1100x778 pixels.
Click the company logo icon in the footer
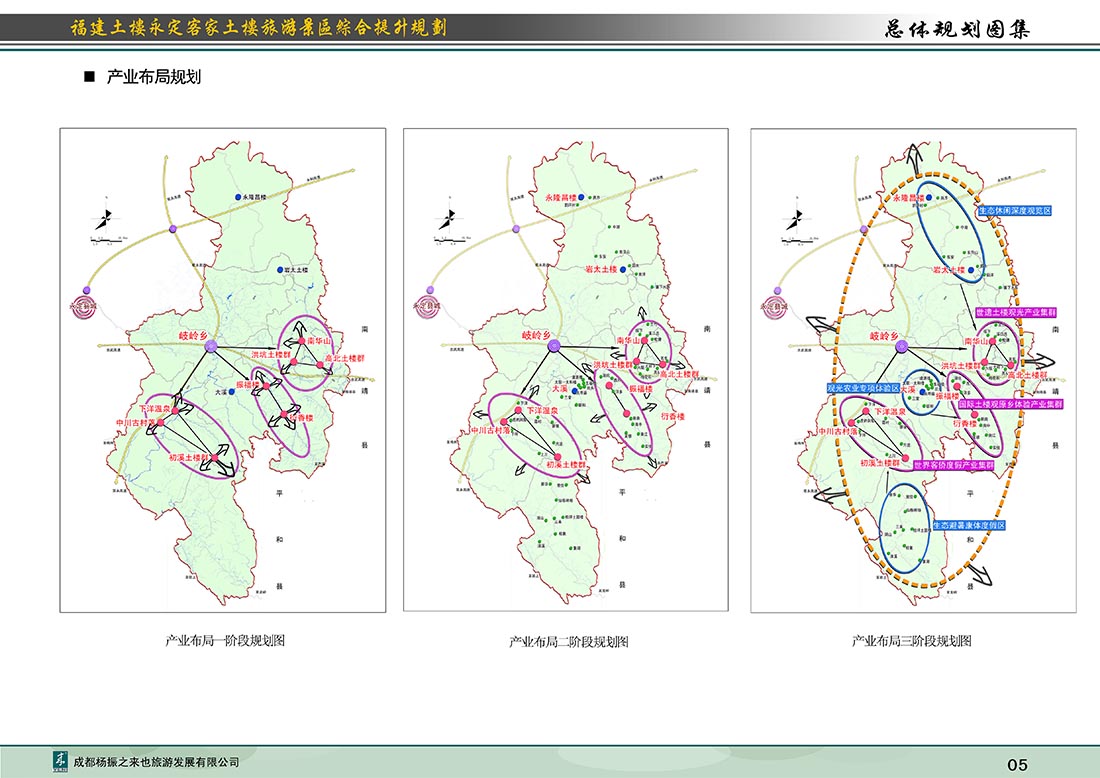click(x=62, y=762)
